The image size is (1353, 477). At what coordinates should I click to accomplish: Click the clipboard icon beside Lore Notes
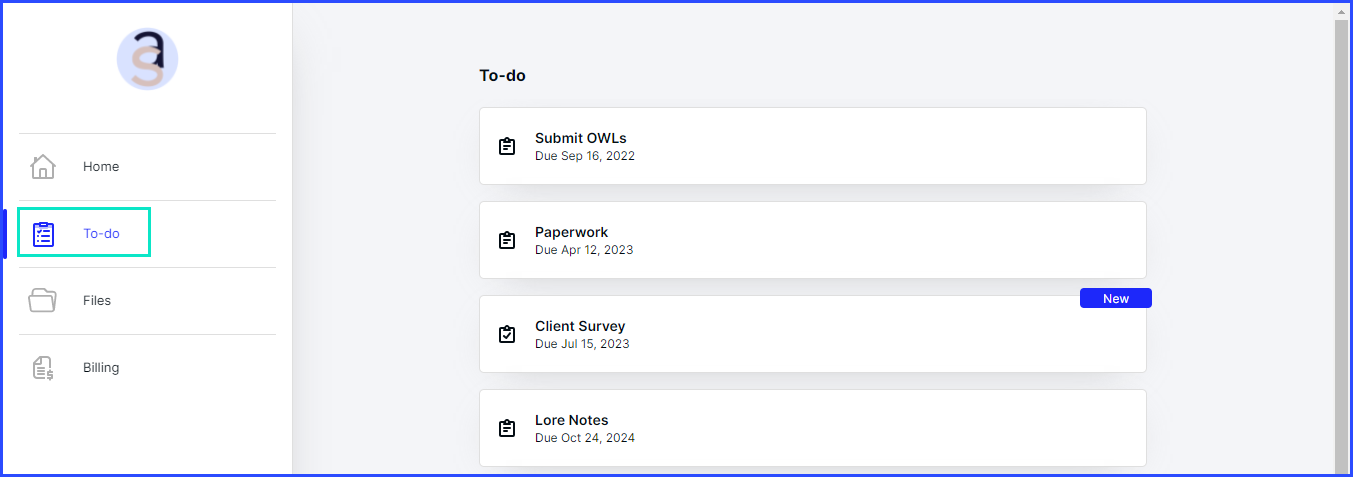coord(507,428)
